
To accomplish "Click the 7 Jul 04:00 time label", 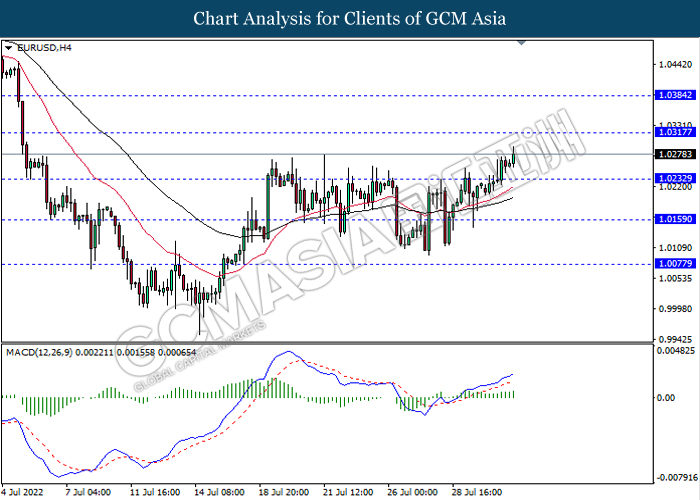I will (x=88, y=492).
